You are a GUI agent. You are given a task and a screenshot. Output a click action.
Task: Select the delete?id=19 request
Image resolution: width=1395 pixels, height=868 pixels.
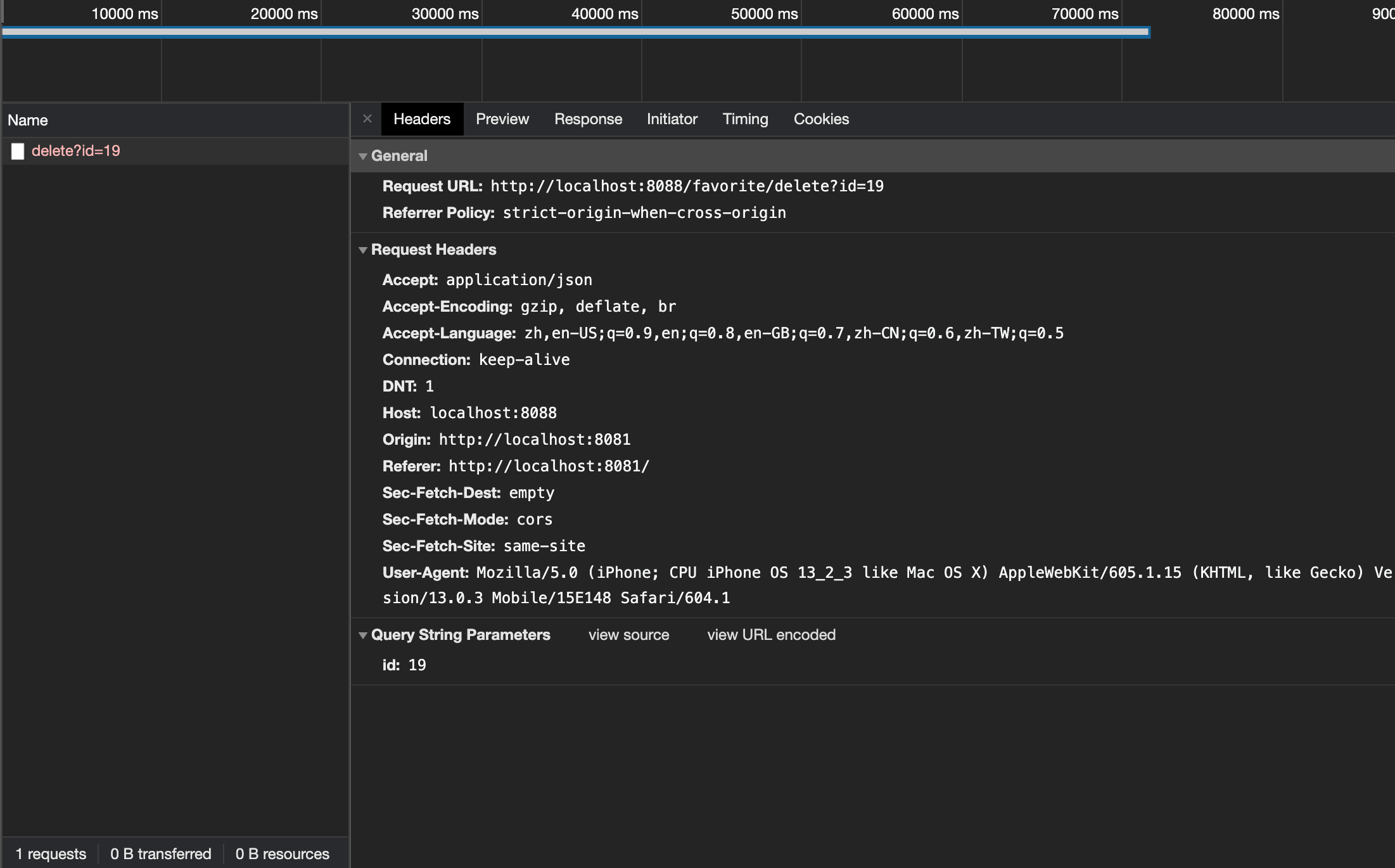[x=76, y=151]
